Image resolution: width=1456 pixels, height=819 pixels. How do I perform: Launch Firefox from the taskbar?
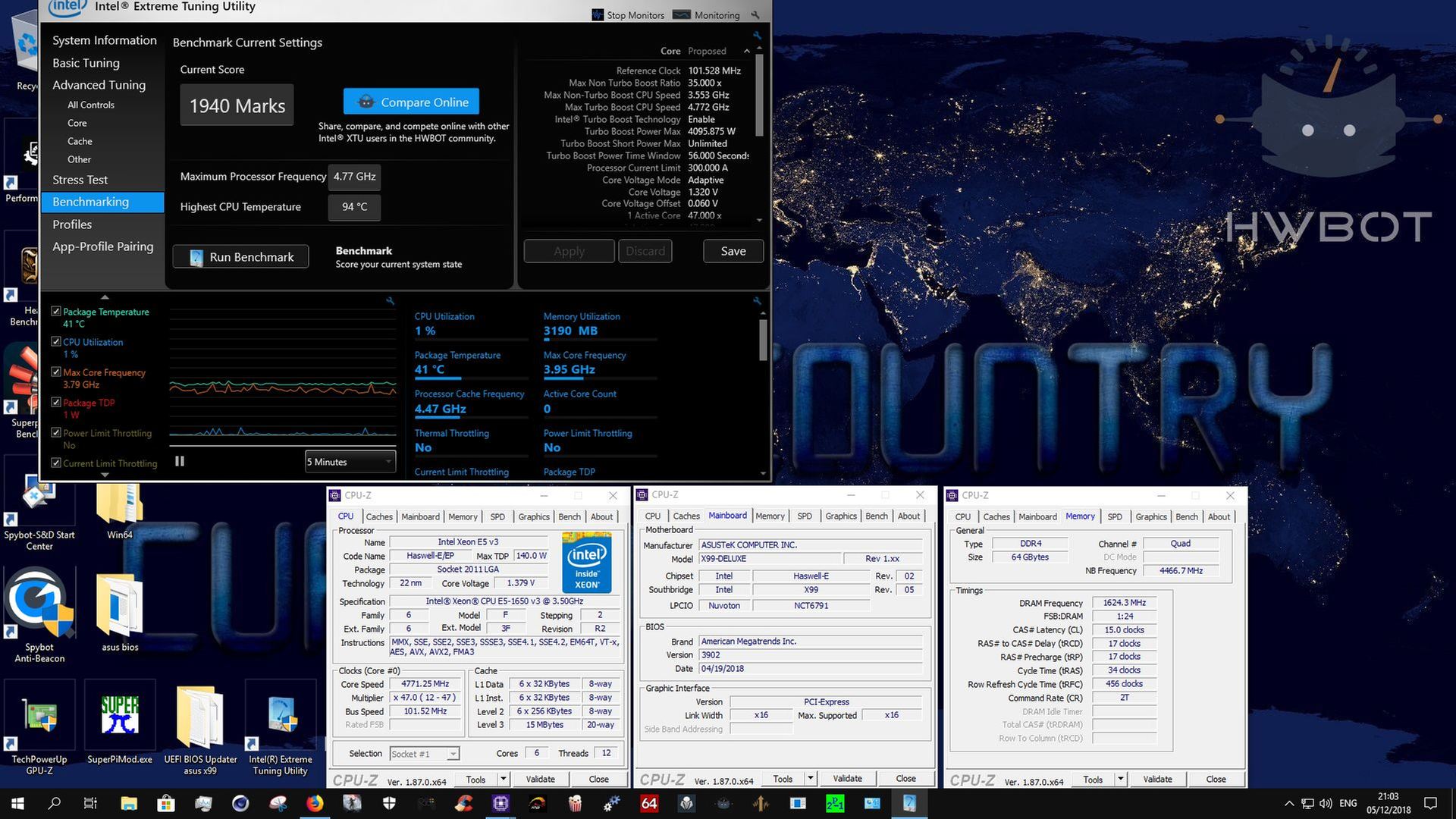point(315,803)
